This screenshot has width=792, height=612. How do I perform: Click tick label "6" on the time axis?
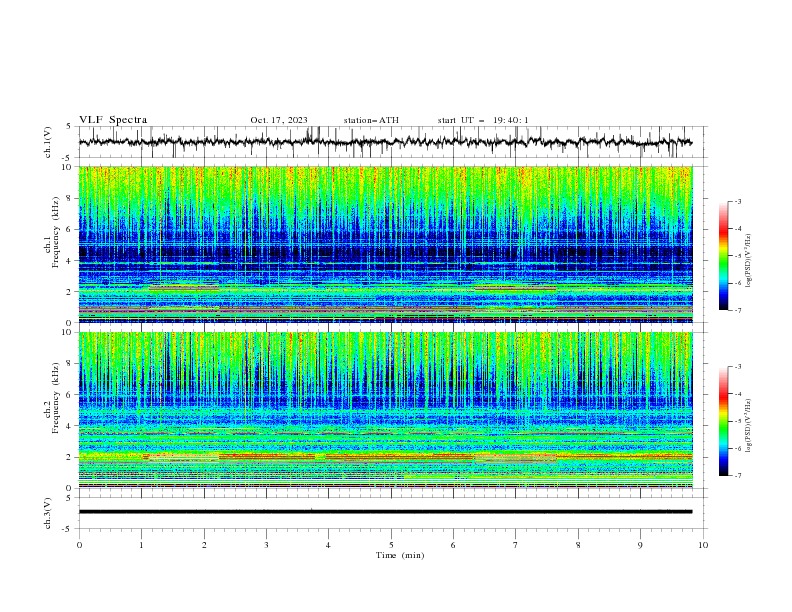[453, 545]
